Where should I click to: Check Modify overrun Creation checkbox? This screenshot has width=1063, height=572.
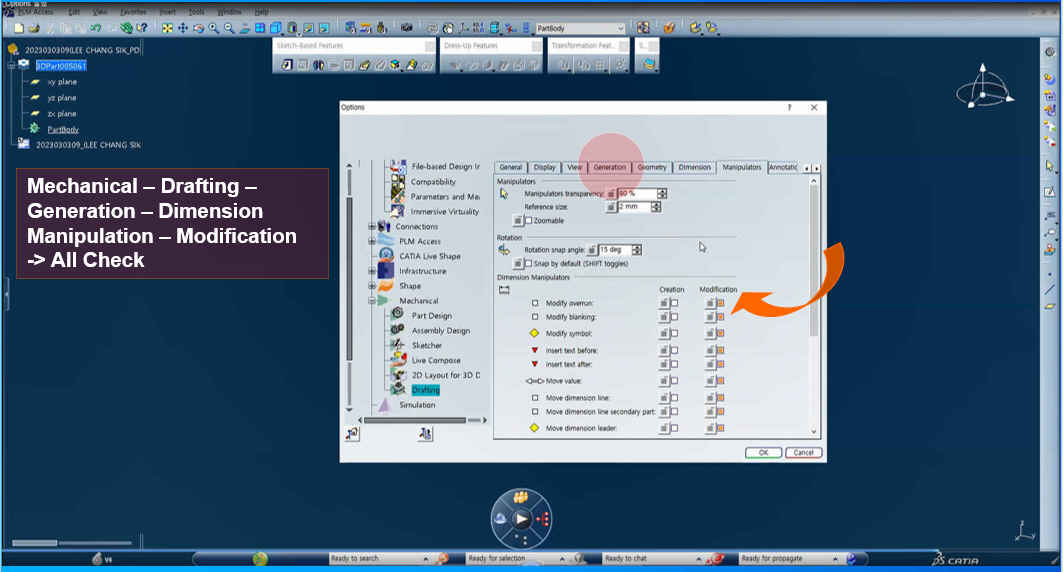click(674, 302)
